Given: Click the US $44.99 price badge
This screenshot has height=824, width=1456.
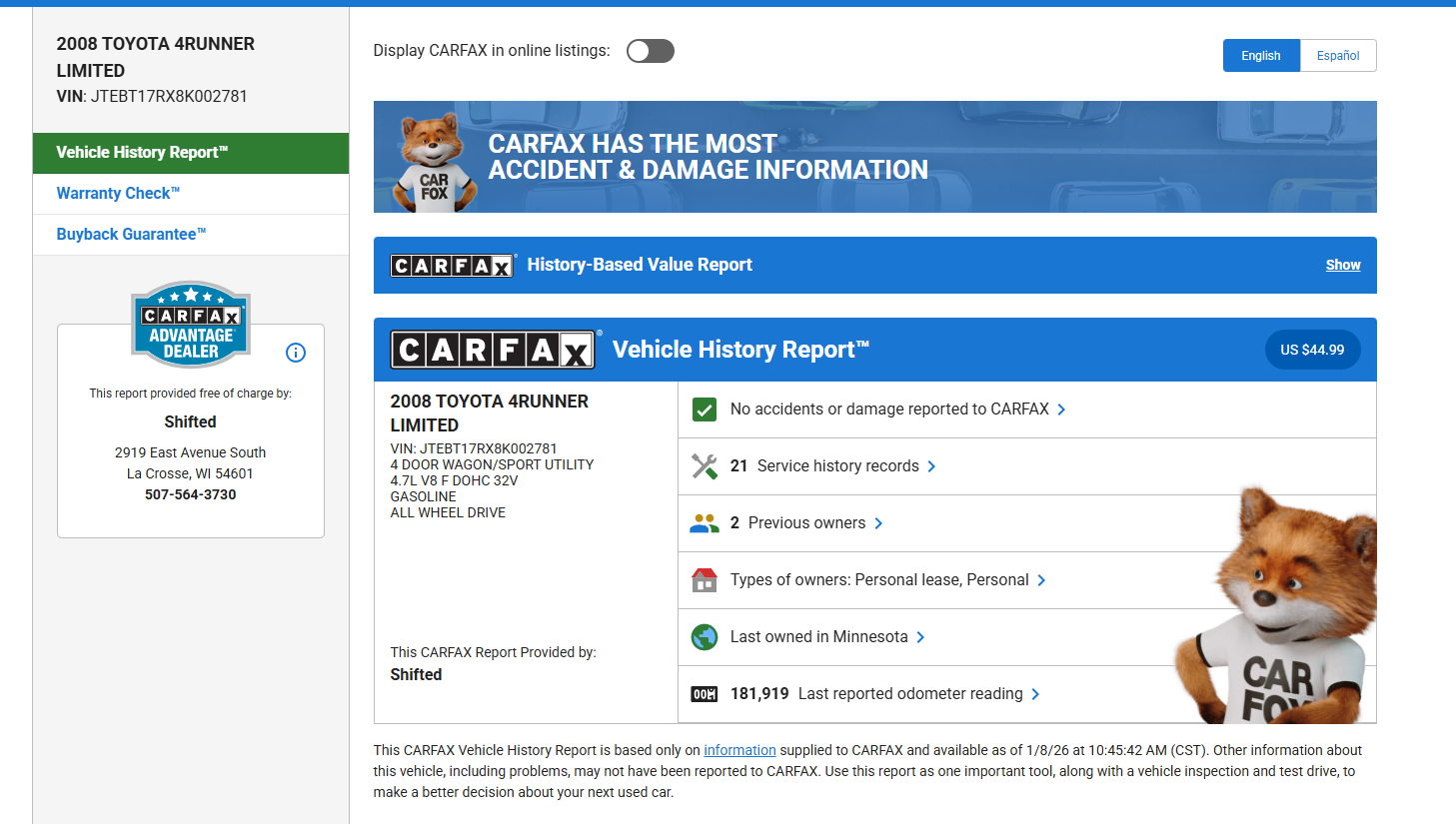Looking at the screenshot, I should click(x=1312, y=350).
